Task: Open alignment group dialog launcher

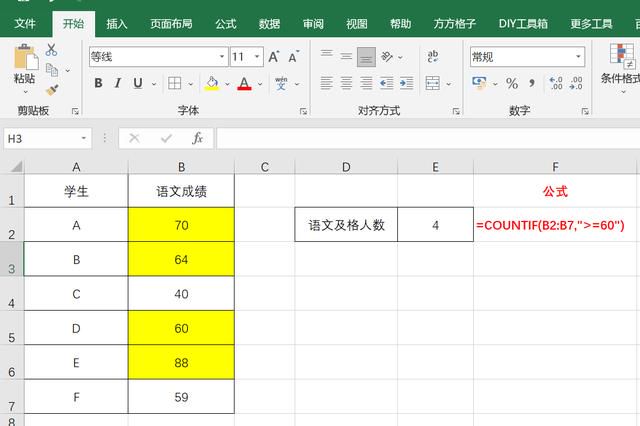Action: [x=456, y=111]
